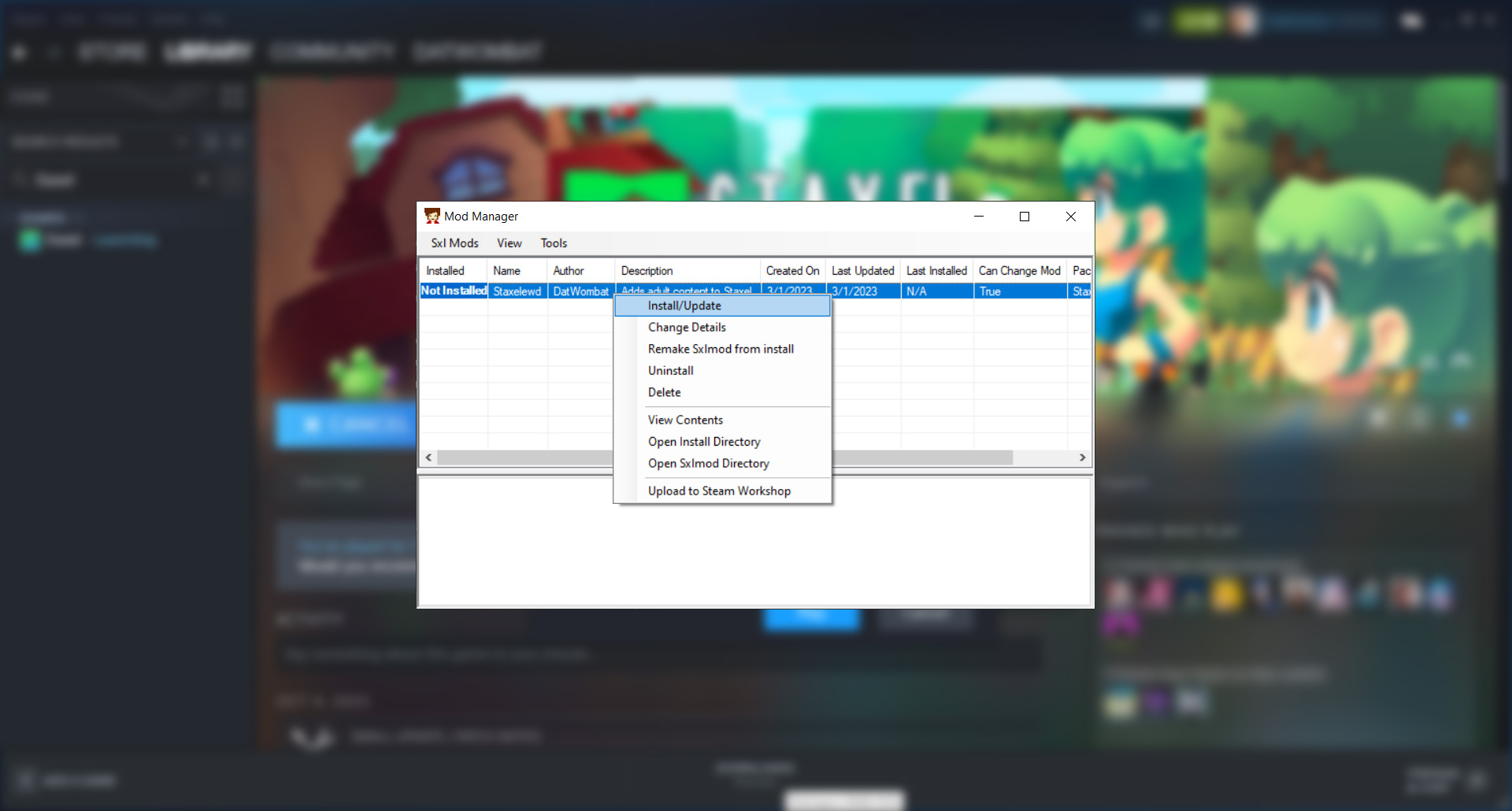Choose Uninstall in the context menu
This screenshot has height=811, width=1512.
click(x=722, y=371)
